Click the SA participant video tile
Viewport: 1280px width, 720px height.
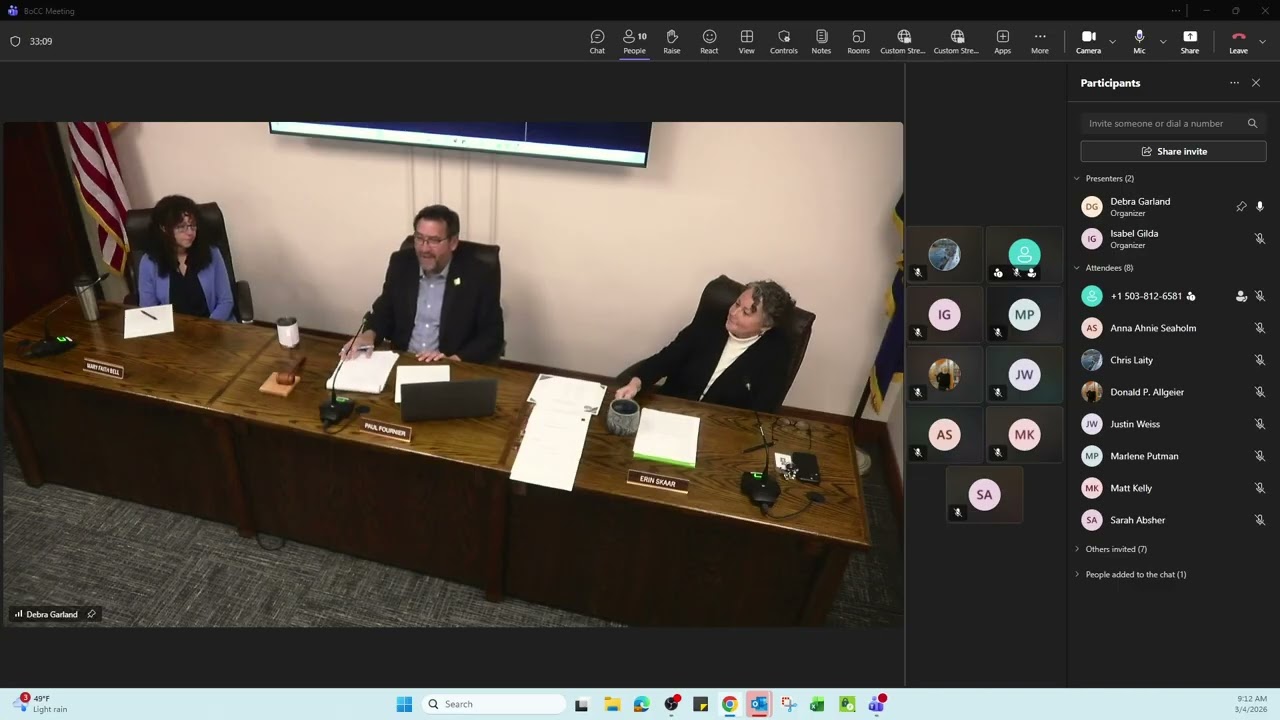point(984,495)
